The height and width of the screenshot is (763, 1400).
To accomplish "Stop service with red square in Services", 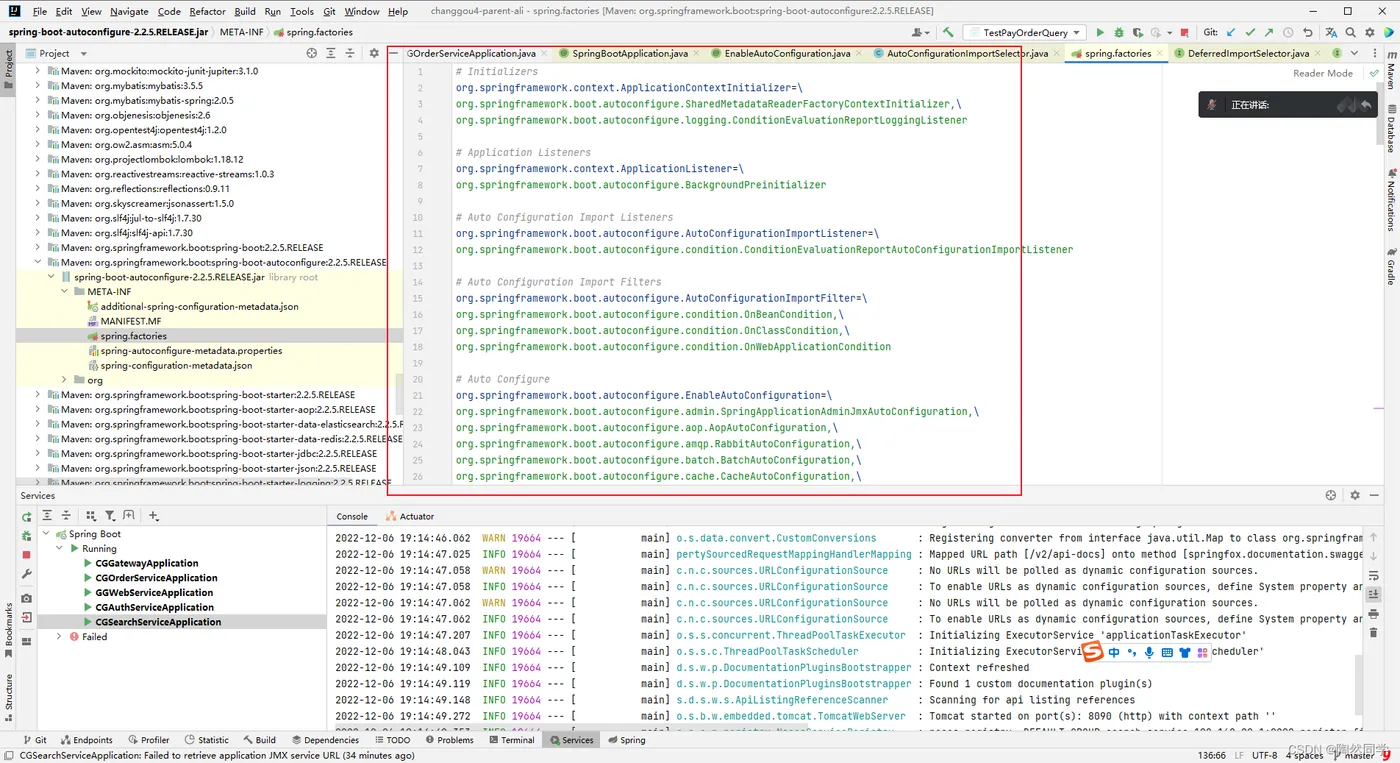I will tap(27, 555).
